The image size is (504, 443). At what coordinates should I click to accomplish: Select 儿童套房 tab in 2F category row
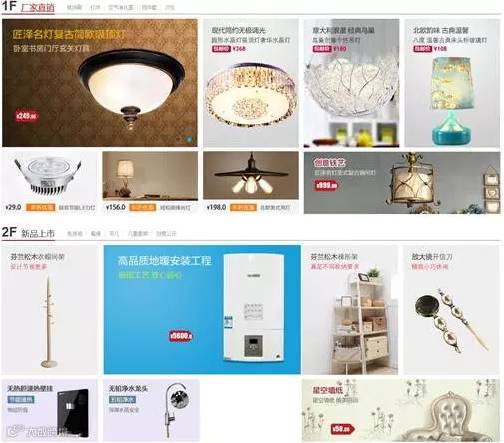coord(138,234)
